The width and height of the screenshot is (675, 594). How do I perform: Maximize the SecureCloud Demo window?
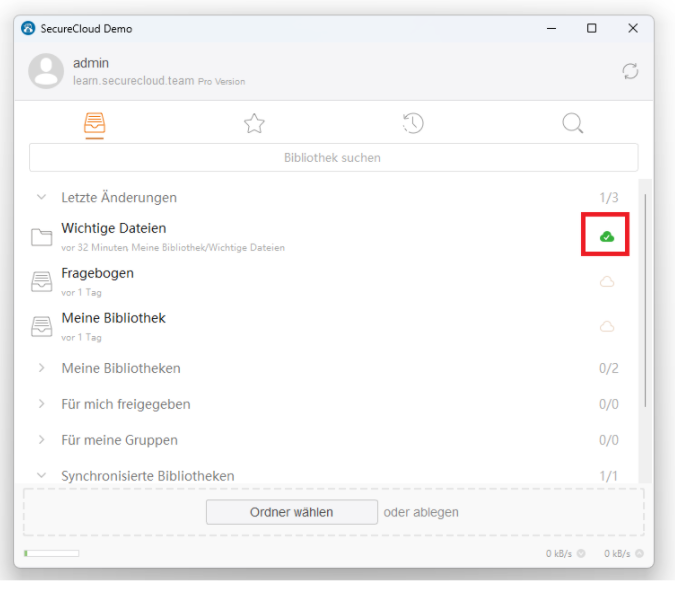pyautogui.click(x=592, y=28)
